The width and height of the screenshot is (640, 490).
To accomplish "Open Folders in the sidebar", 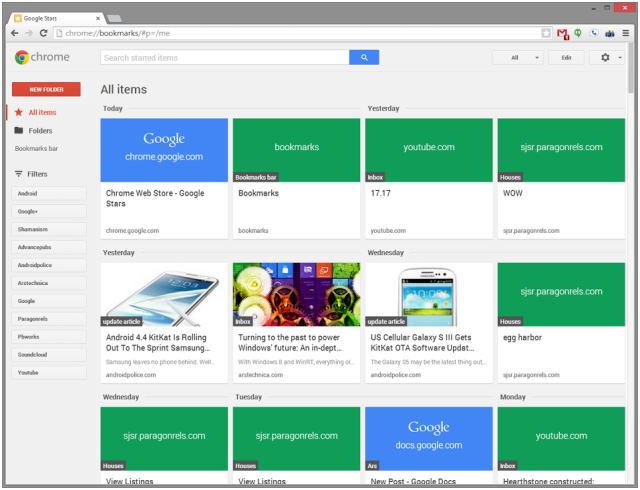I will (x=40, y=131).
